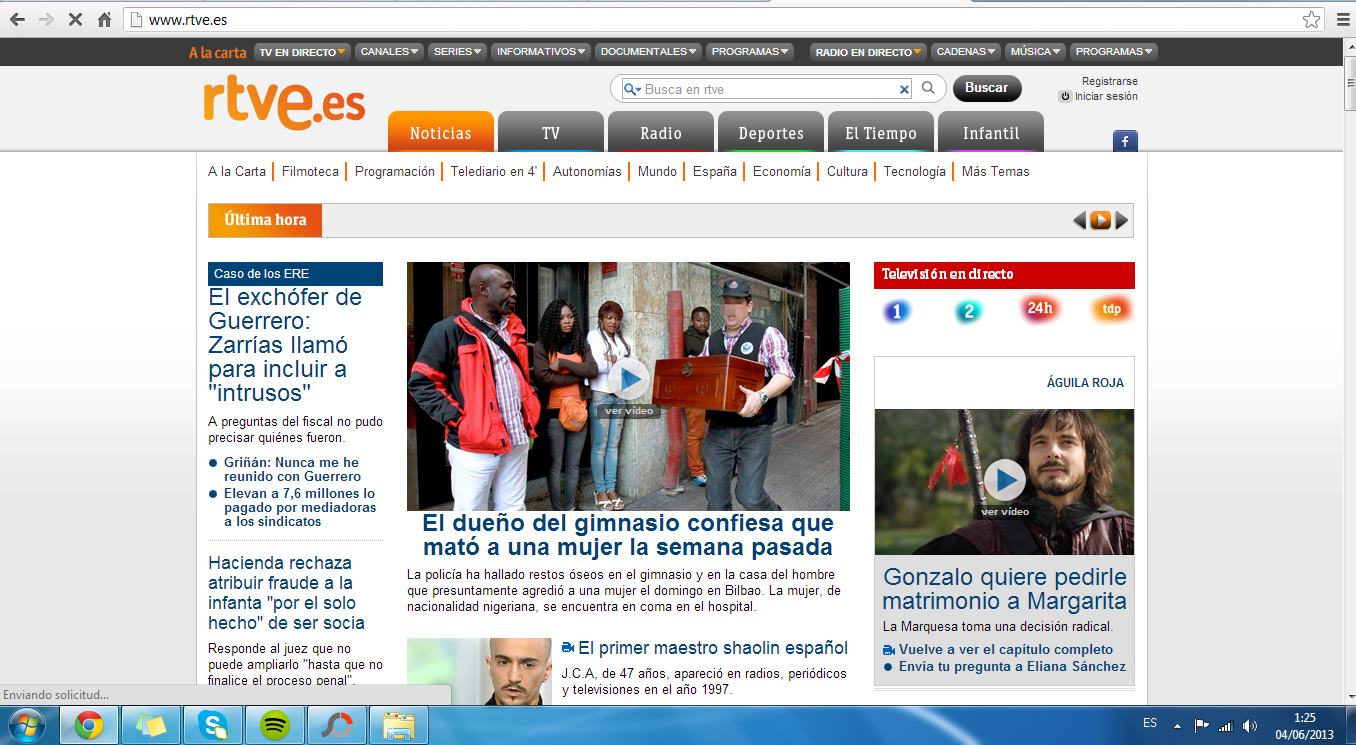The width and height of the screenshot is (1356, 745).
Task: Click the volume icon in system tray
Action: 1250,725
